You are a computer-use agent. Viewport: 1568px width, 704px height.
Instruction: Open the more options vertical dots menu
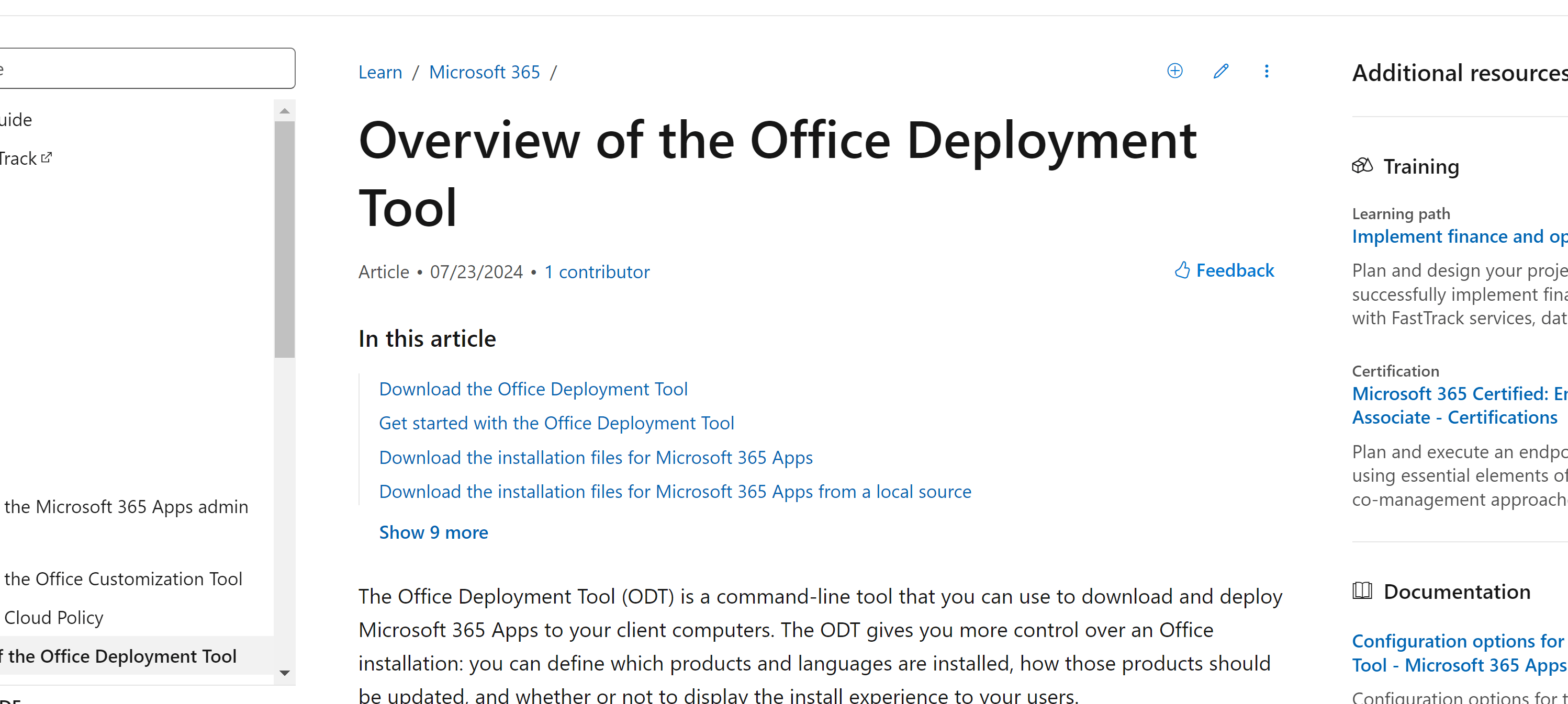point(1267,71)
